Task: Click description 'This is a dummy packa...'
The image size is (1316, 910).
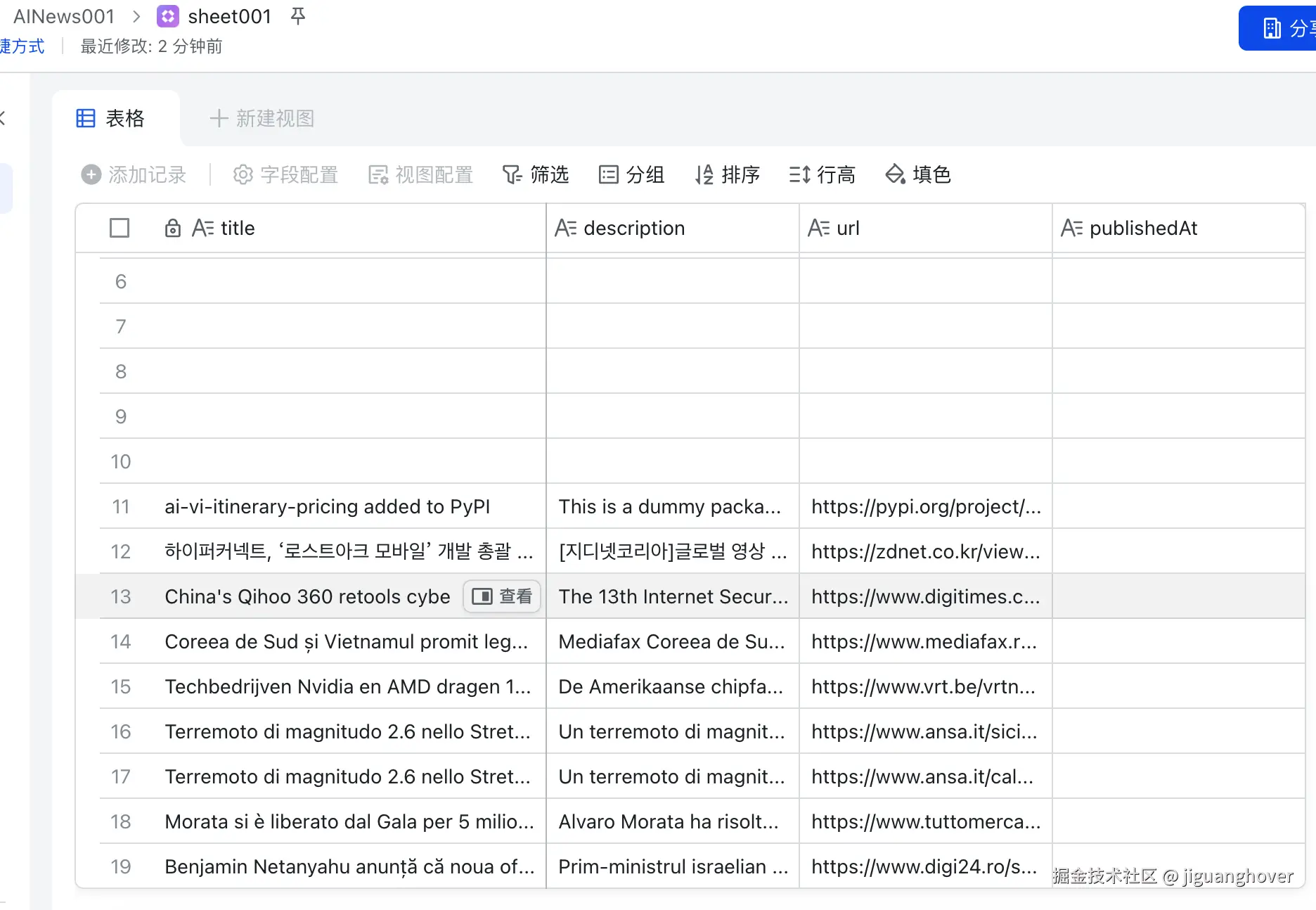Action: [x=673, y=506]
